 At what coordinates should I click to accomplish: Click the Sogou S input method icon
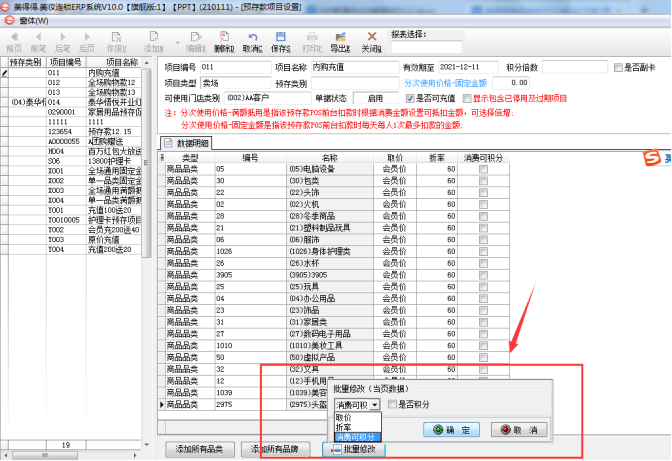click(652, 157)
